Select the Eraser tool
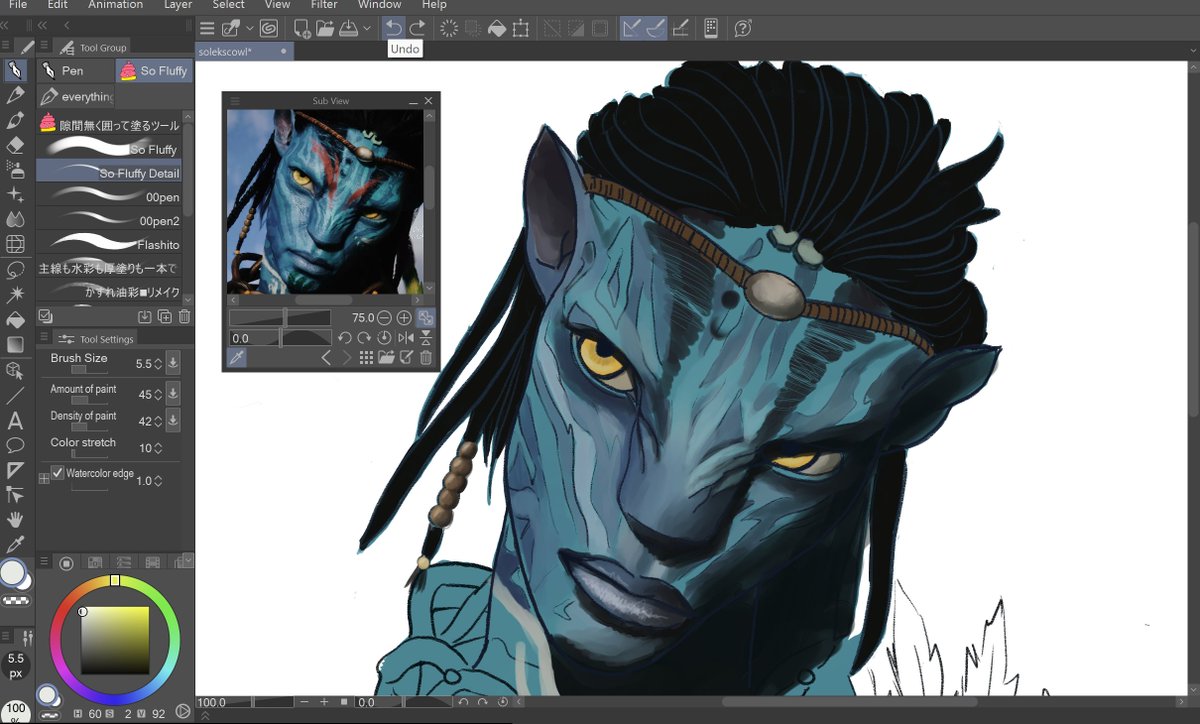This screenshot has height=724, width=1200. pos(15,145)
